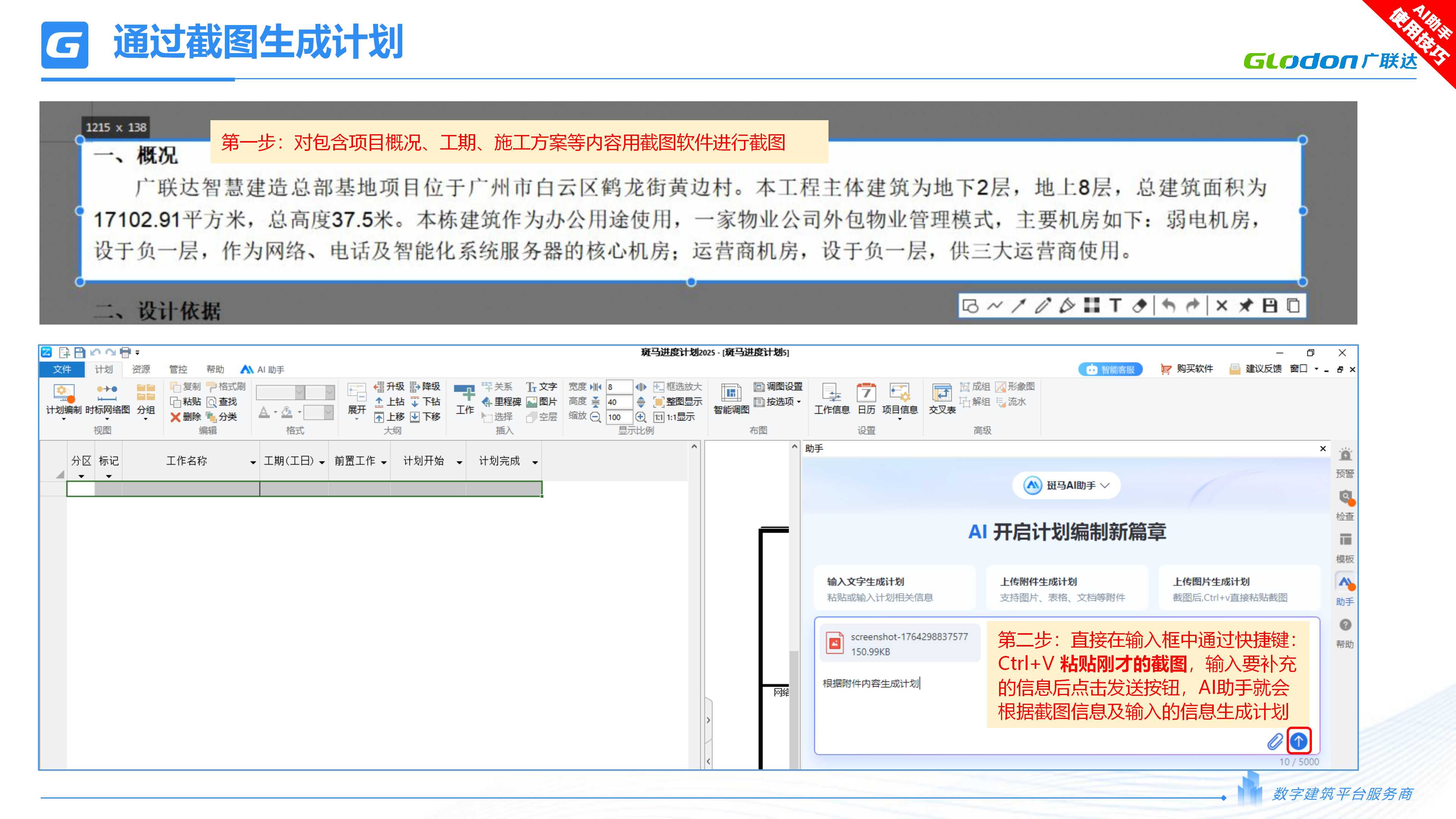1456x819 pixels.
Task: Switch to the 资源 ribbon tab
Action: 141,369
